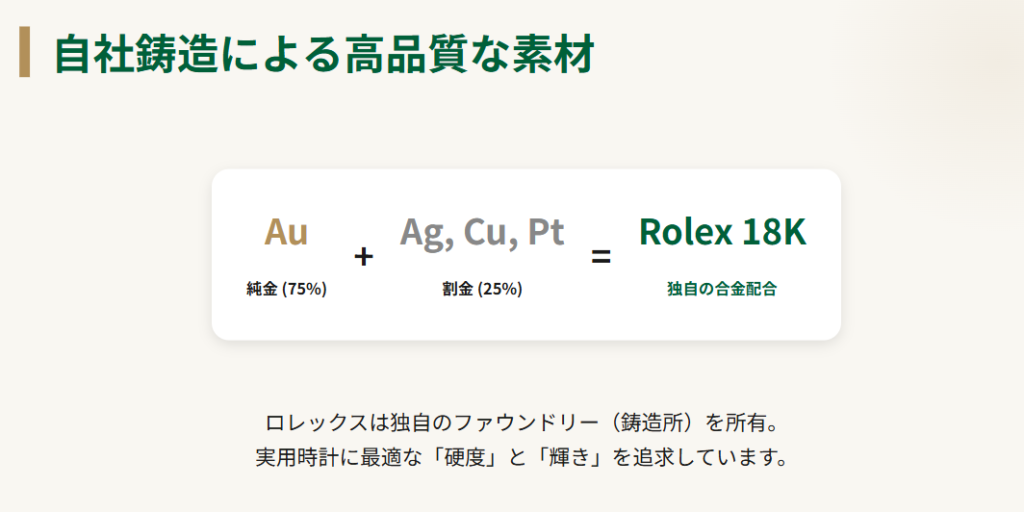1024x512 pixels.
Task: Click the 割金 (25%) label
Action: point(482,289)
